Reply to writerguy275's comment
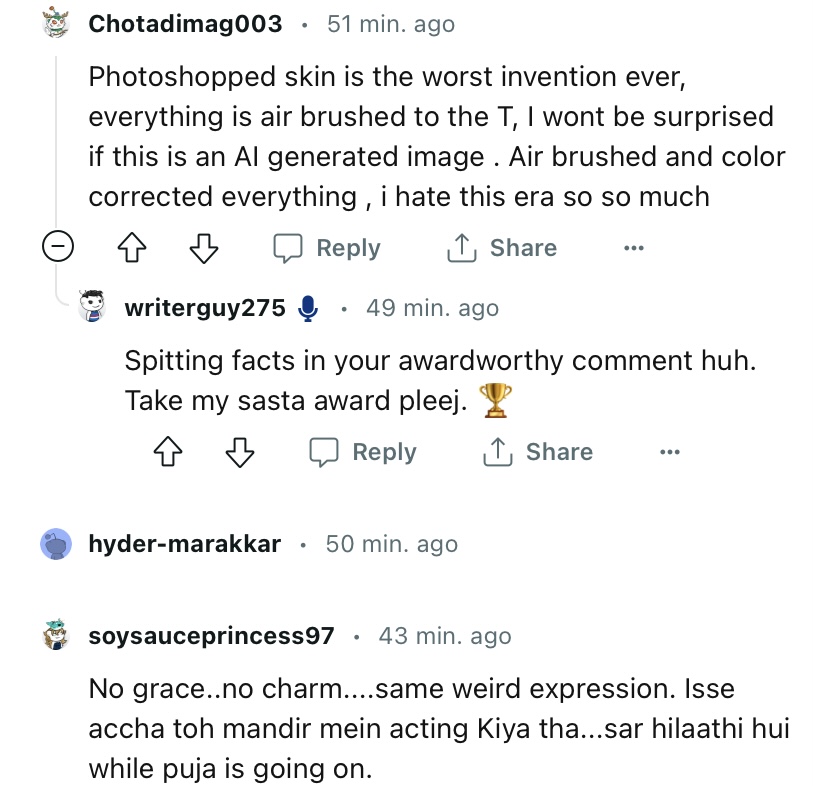This screenshot has height=786, width=814. pos(363,452)
